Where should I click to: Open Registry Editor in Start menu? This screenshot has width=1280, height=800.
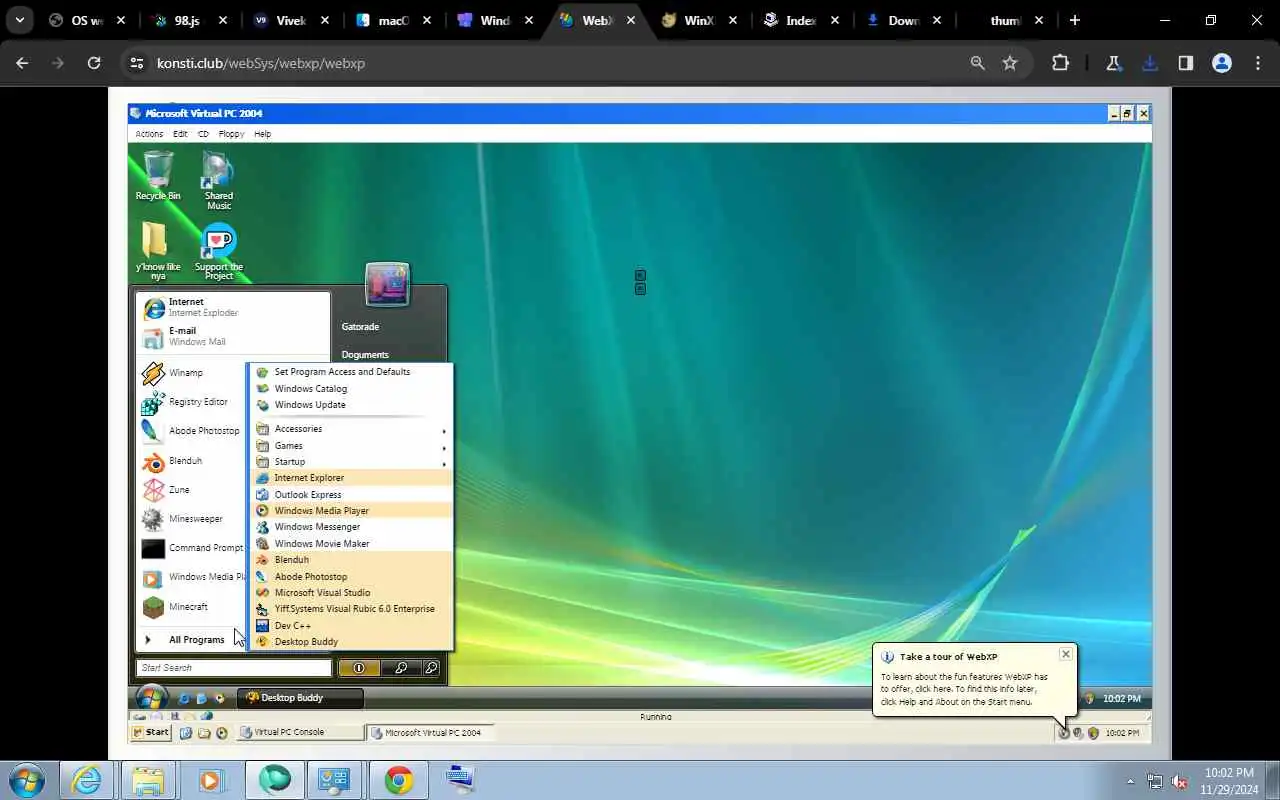point(192,402)
